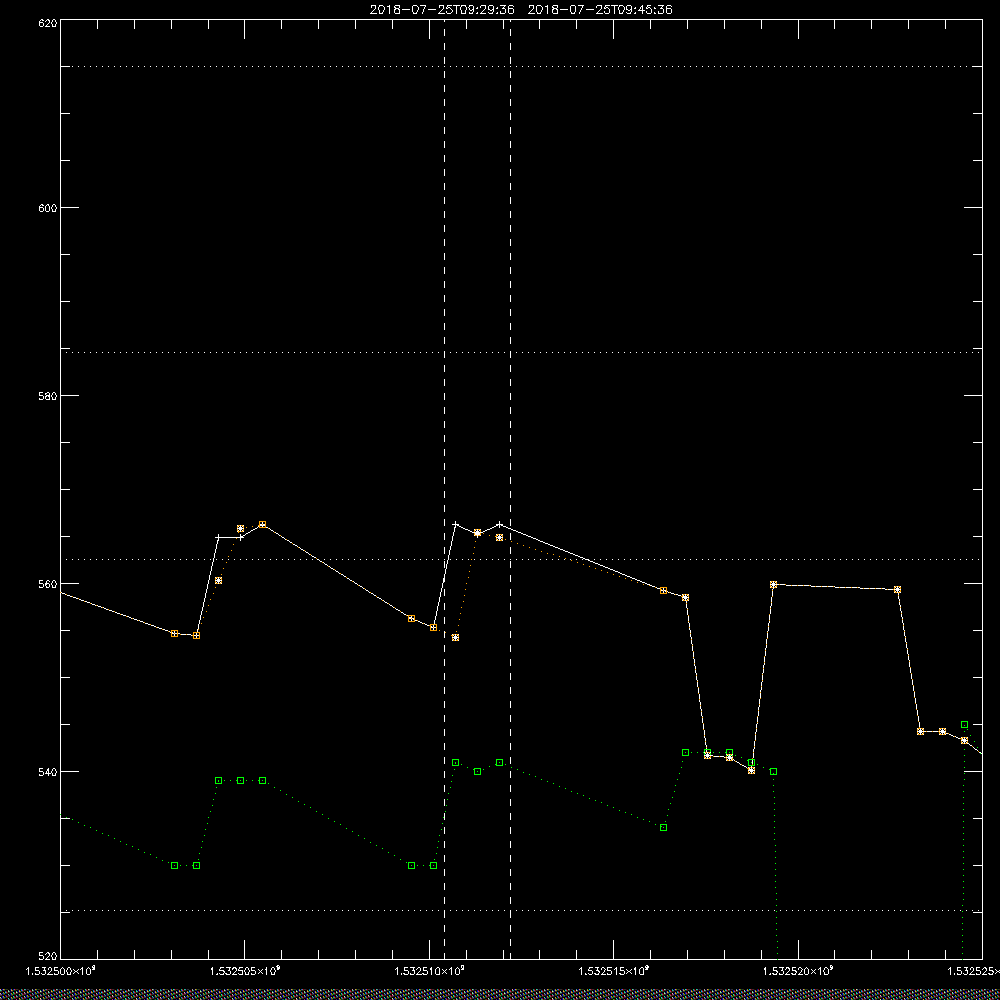The image size is (1000, 1000).
Task: Click the y-axis label 620
Action: (x=48, y=23)
